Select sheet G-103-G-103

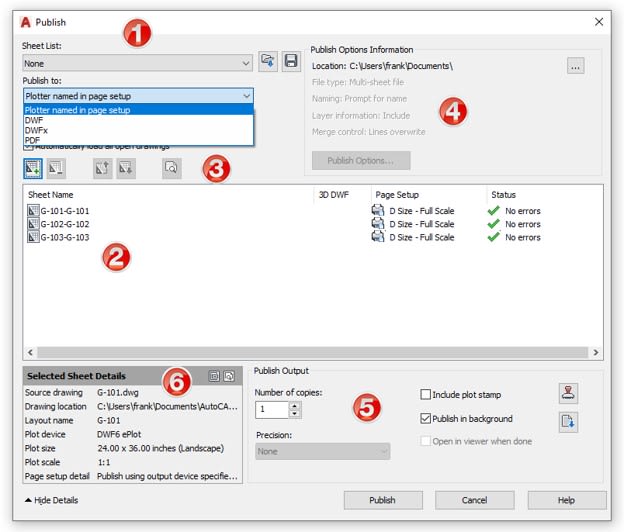[65, 237]
